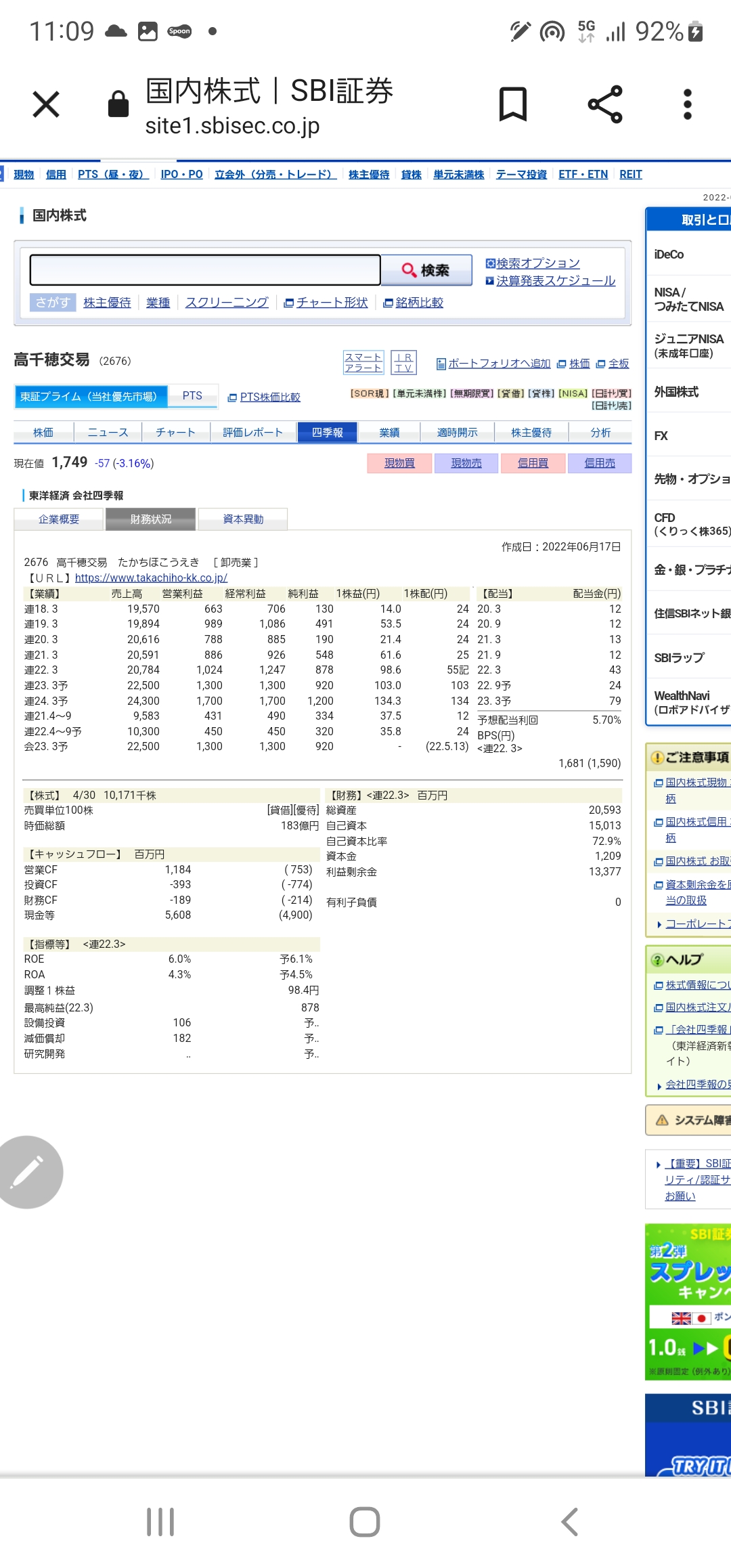
Task: Open the three-dot browser menu
Action: tap(688, 104)
